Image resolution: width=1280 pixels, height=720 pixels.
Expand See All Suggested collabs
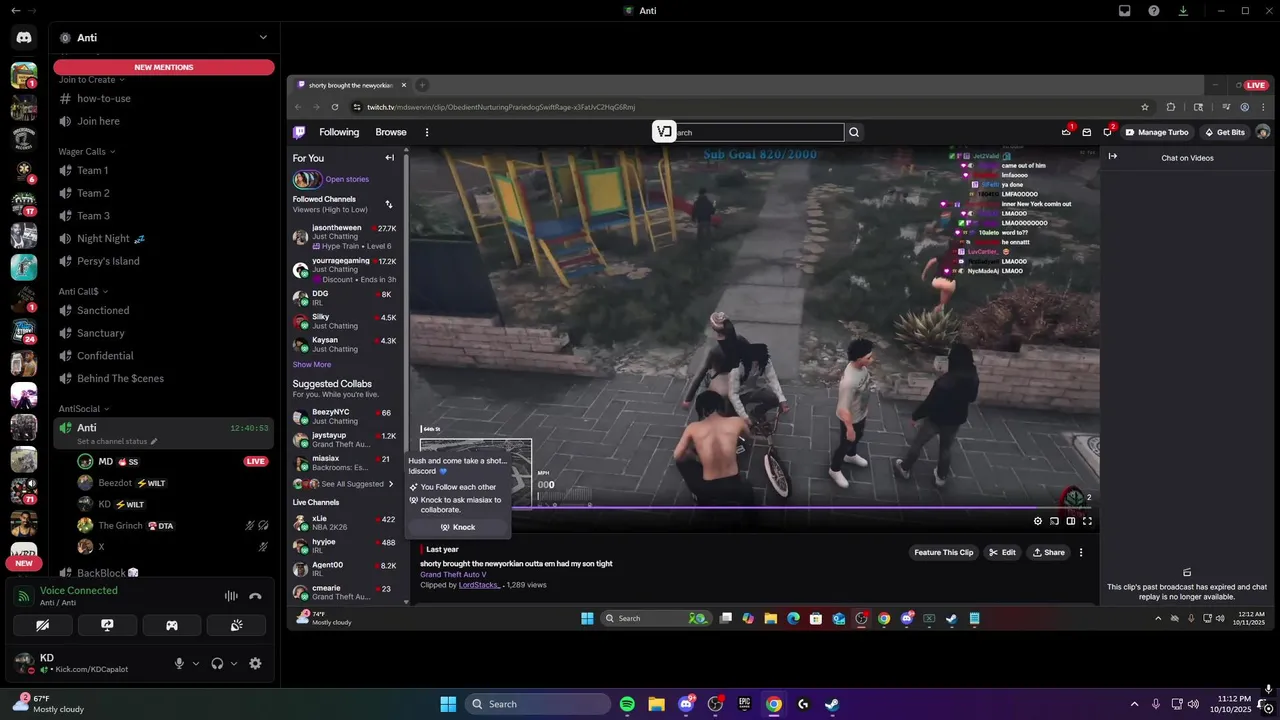coord(344,484)
